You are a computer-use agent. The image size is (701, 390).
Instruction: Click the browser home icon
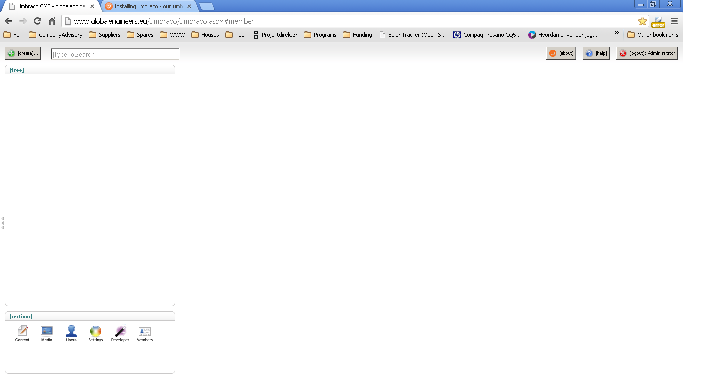click(x=52, y=21)
